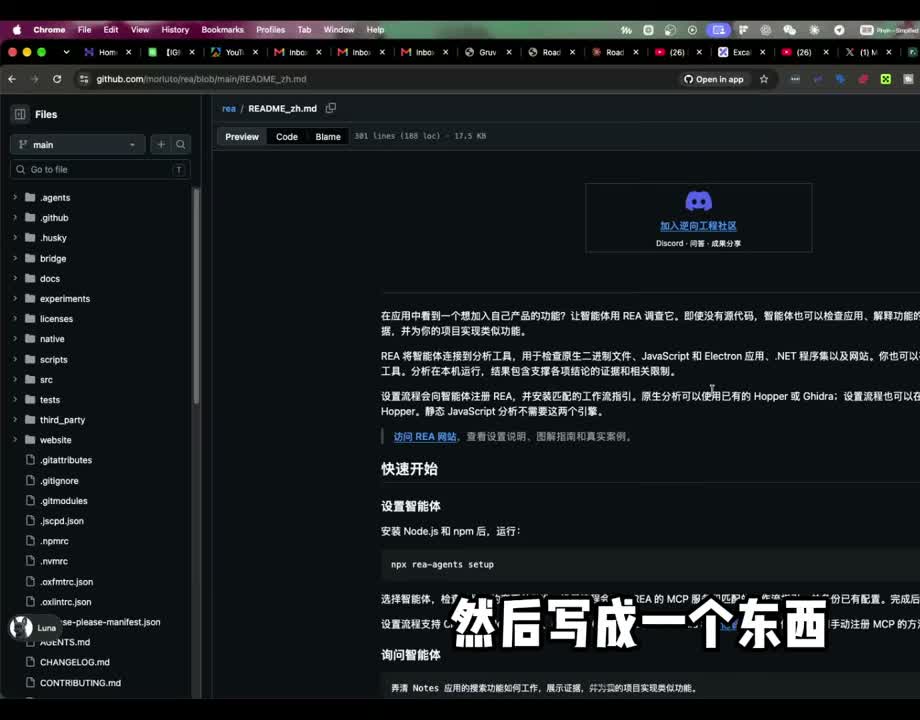Expand the bridge folder

tap(15, 258)
